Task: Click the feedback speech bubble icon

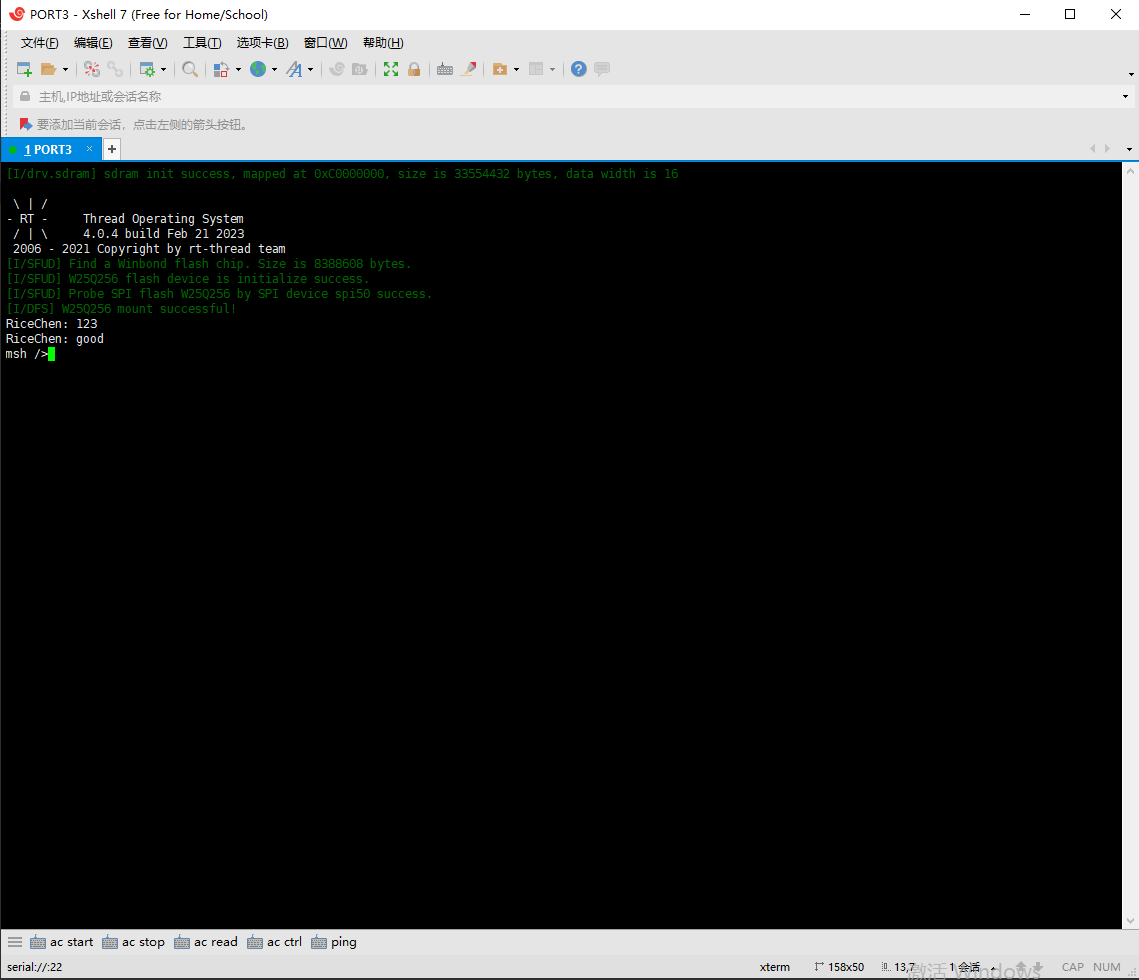Action: coord(601,69)
